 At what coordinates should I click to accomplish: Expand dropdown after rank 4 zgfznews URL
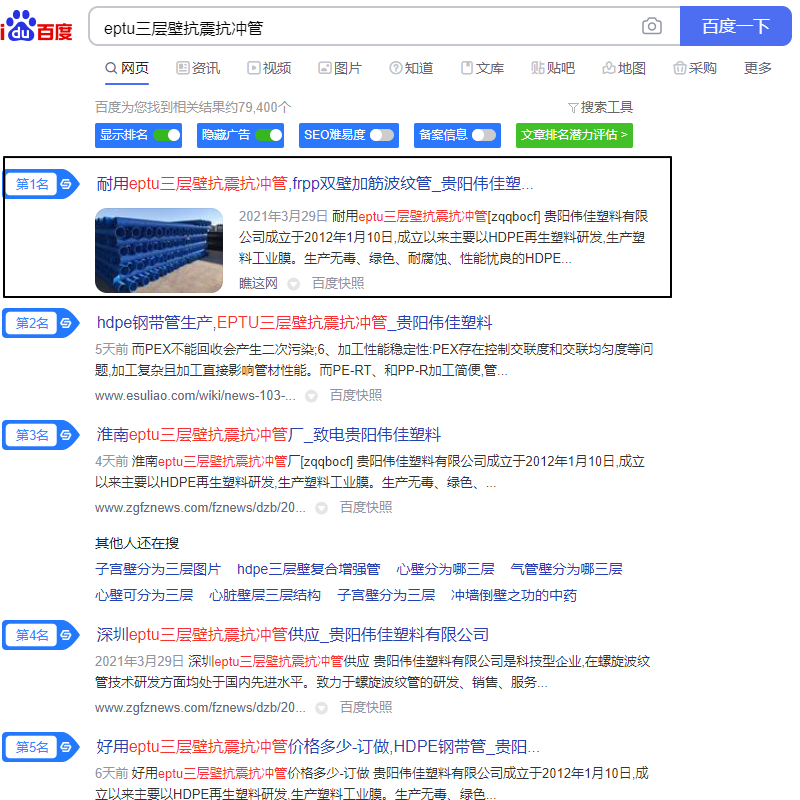click(321, 708)
